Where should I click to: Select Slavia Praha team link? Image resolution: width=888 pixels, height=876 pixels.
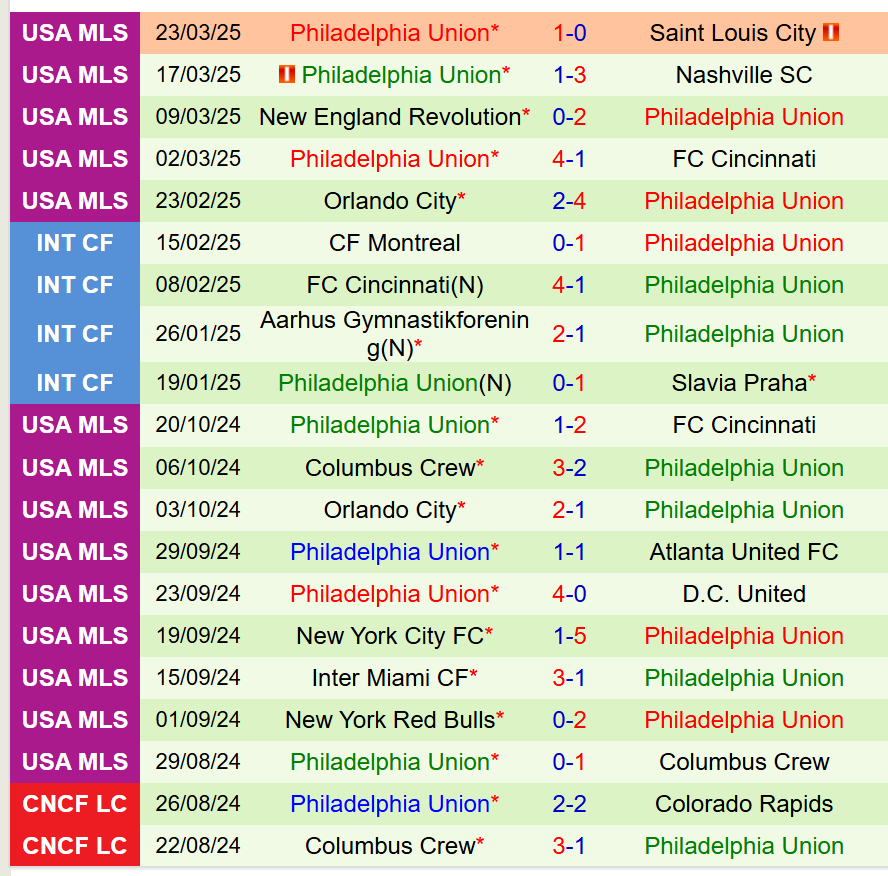click(x=739, y=383)
